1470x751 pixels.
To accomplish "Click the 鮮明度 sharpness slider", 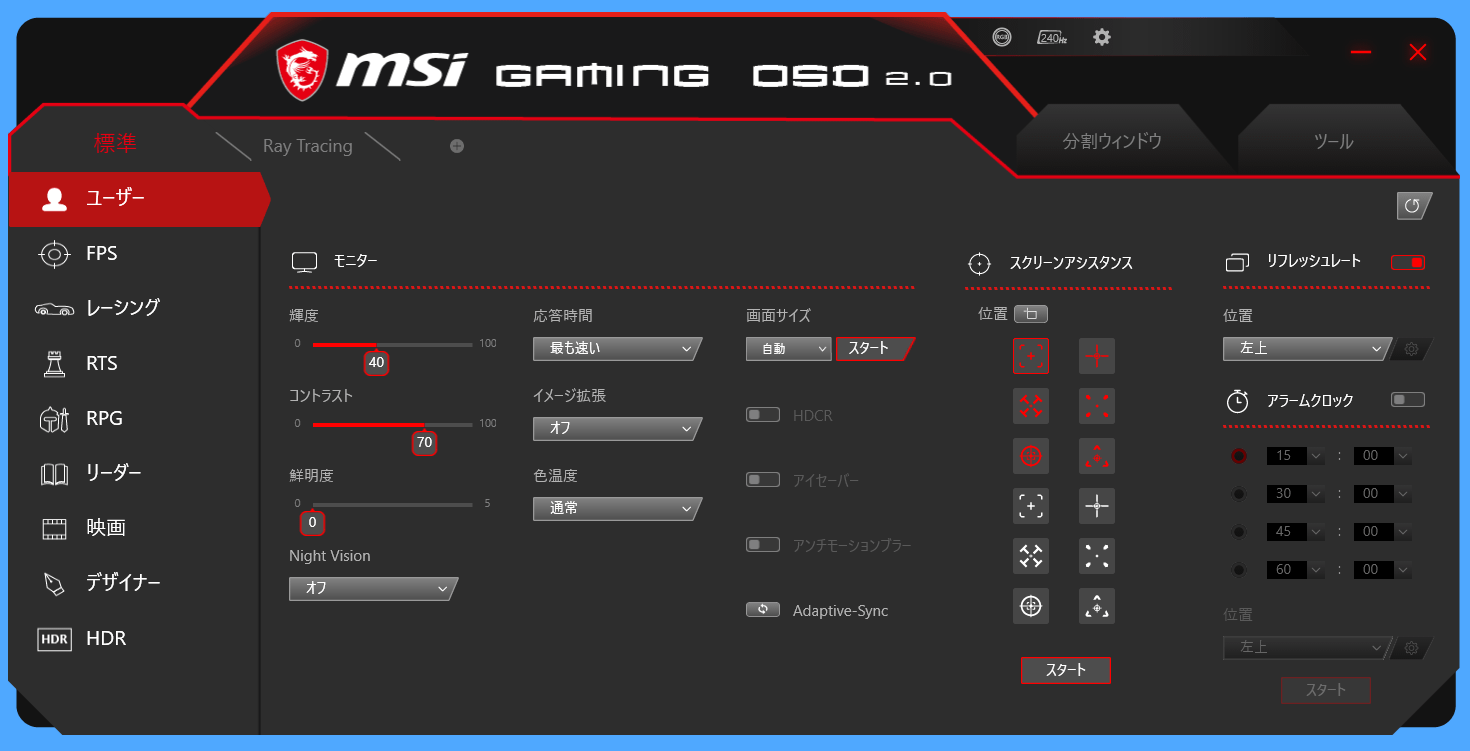I will pyautogui.click(x=392, y=505).
